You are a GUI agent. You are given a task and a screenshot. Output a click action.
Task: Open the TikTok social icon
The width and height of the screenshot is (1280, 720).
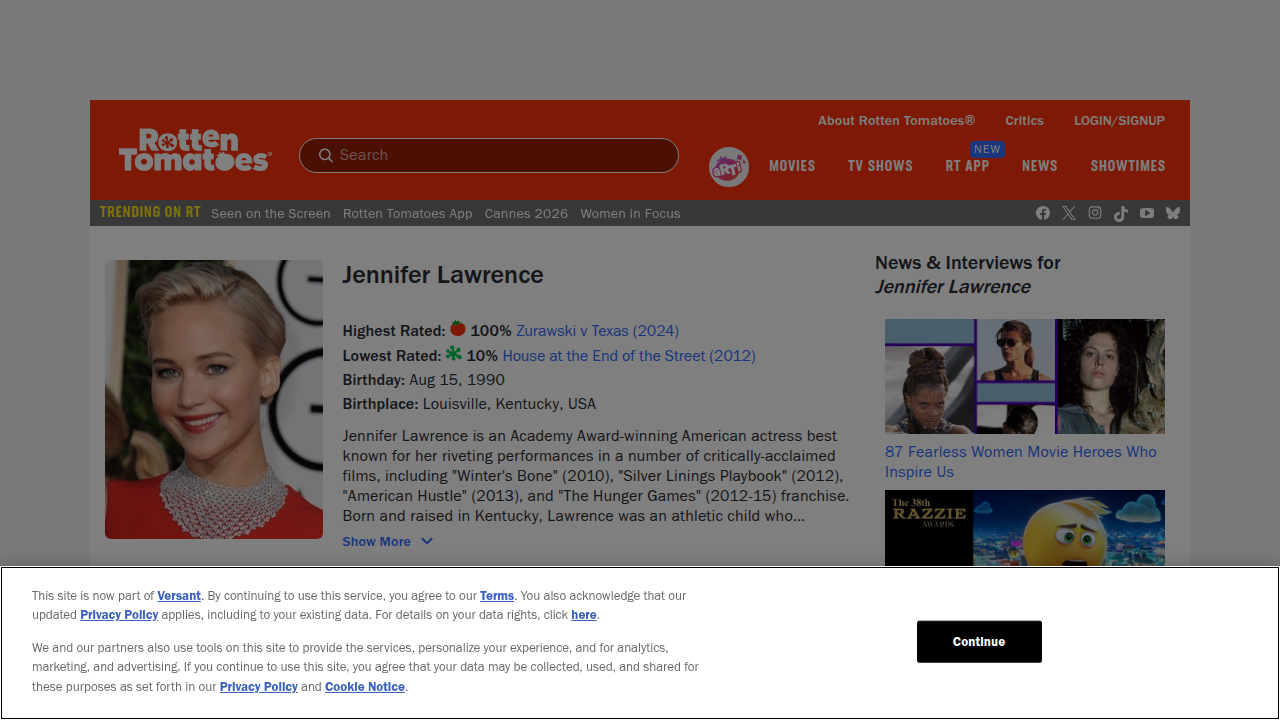tap(1121, 213)
